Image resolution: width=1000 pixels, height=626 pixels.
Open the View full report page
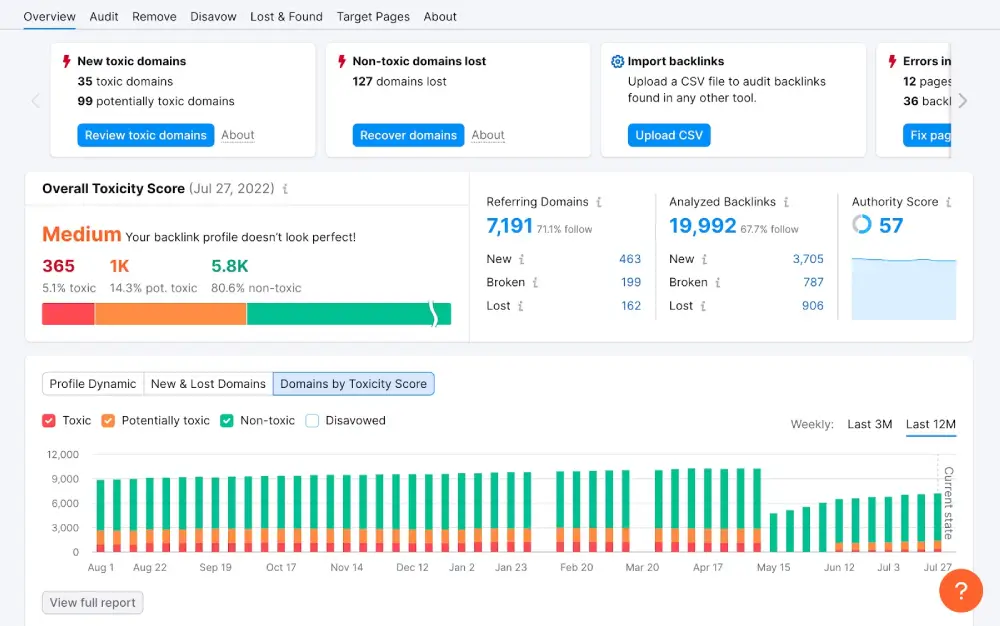(92, 602)
